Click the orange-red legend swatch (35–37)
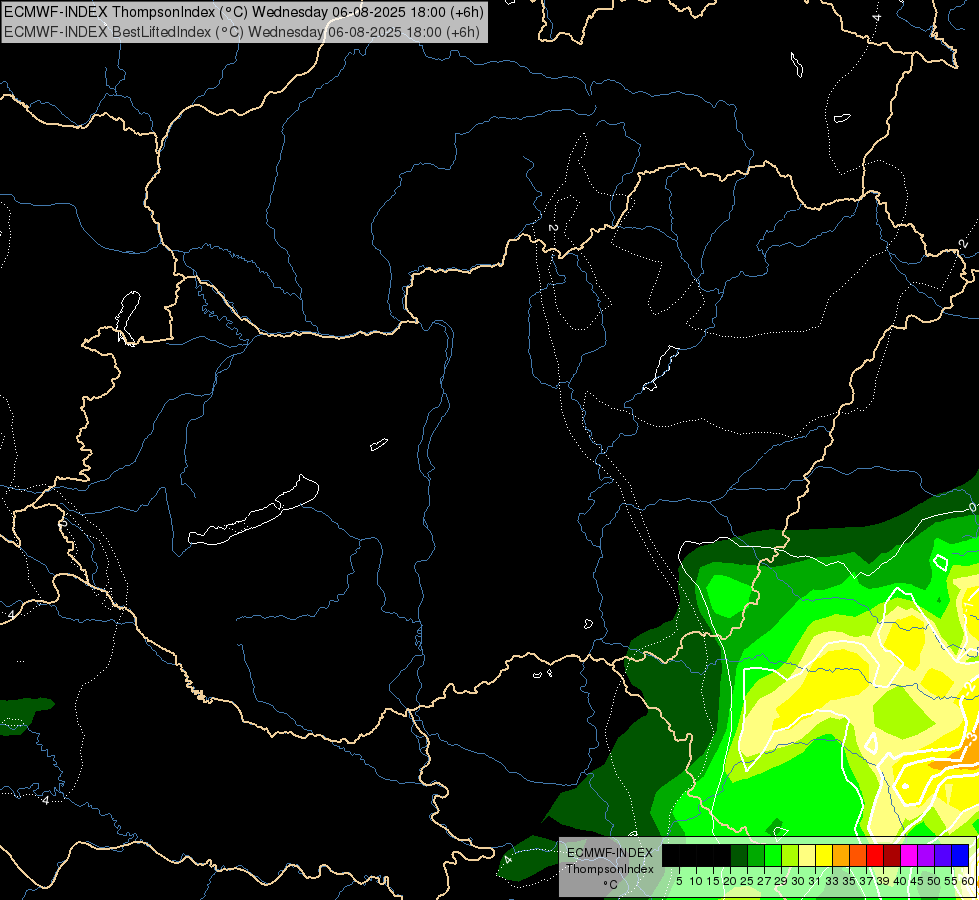The image size is (979, 900). tap(858, 855)
